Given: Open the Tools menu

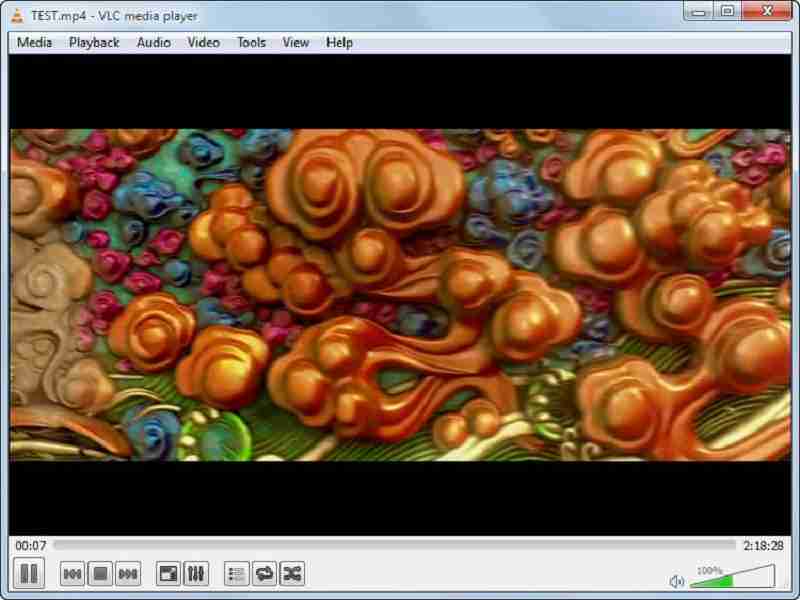Looking at the screenshot, I should 251,42.
